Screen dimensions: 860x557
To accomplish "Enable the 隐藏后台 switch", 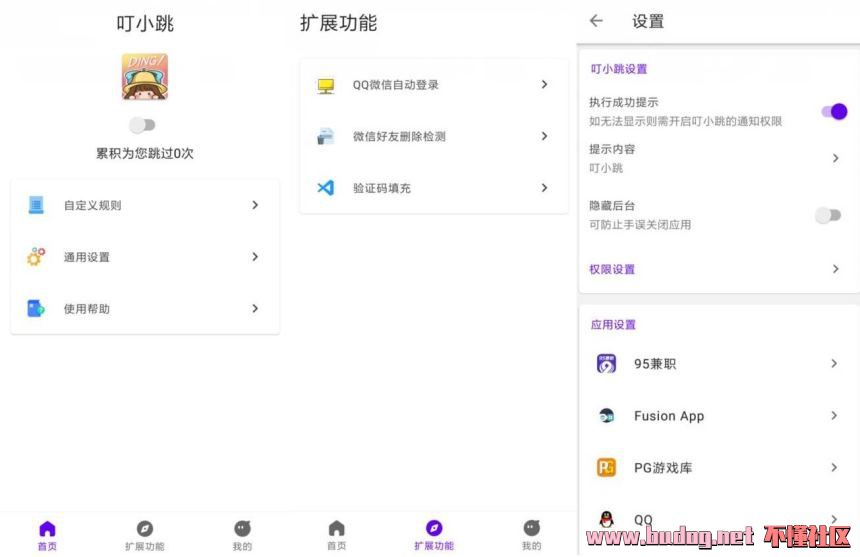I will pyautogui.click(x=828, y=215).
